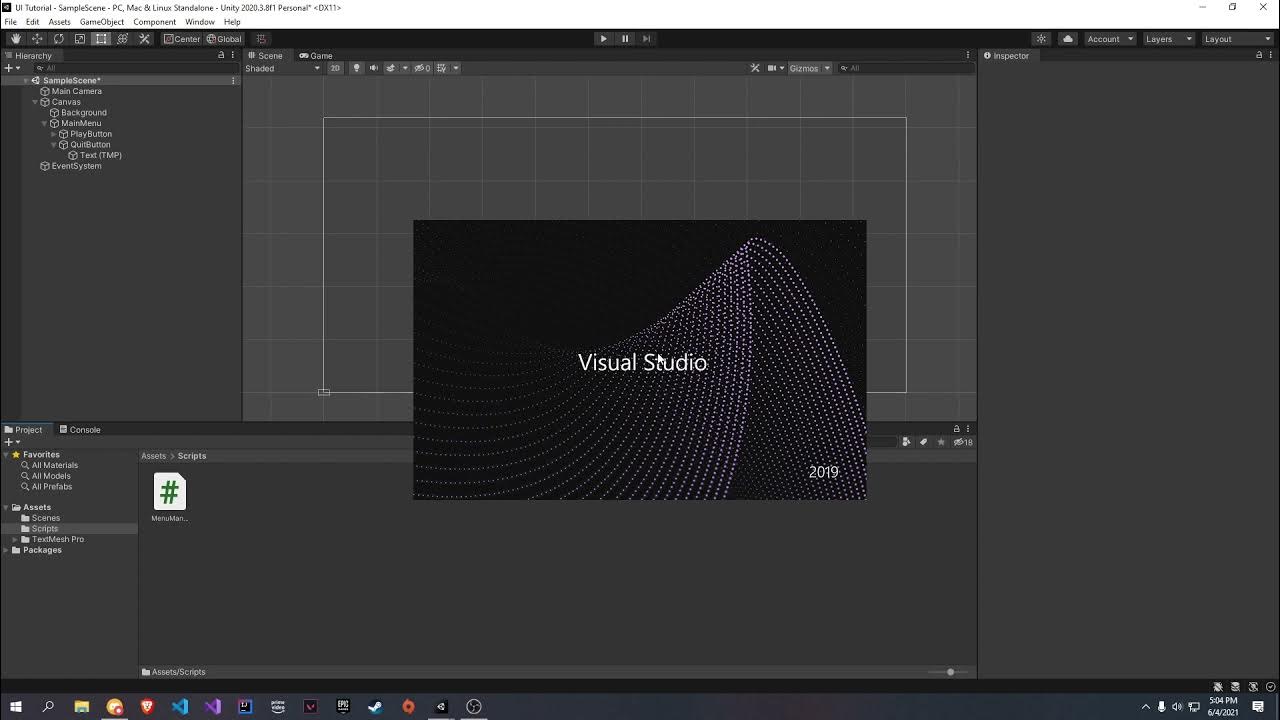Open the Help menu
Viewport: 1280px width, 720px height.
coord(232,22)
